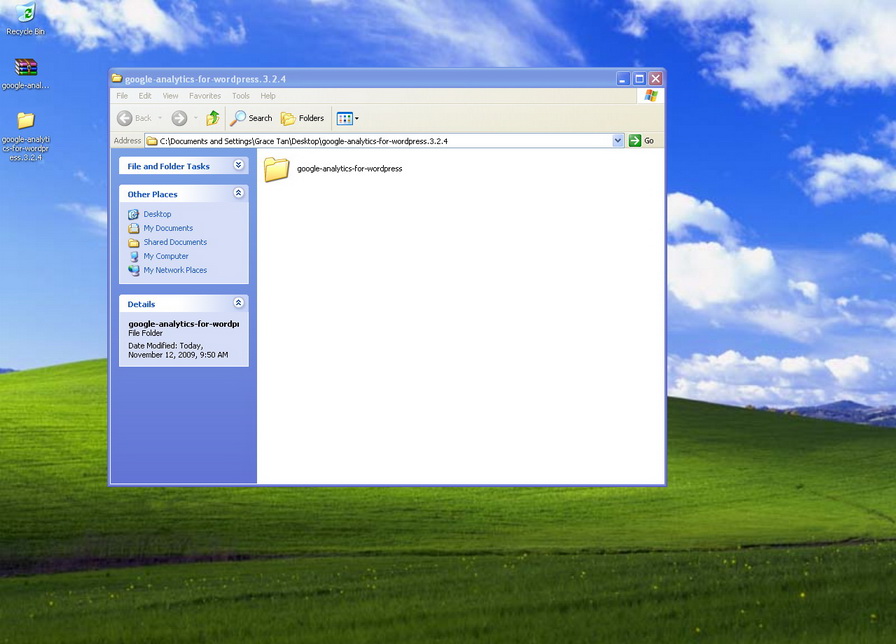The image size is (896, 644).
Task: Toggle the Folders pane
Action: tap(302, 118)
